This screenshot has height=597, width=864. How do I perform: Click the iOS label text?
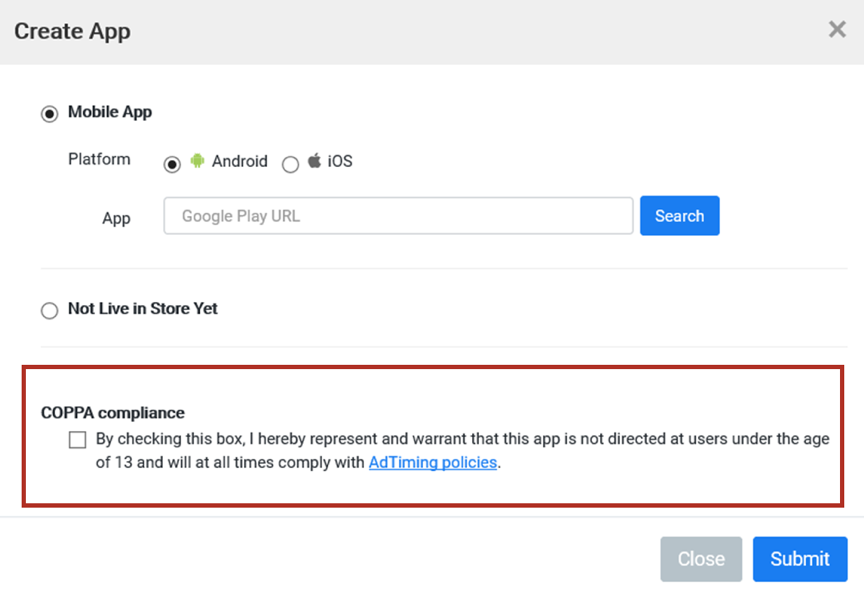point(340,161)
